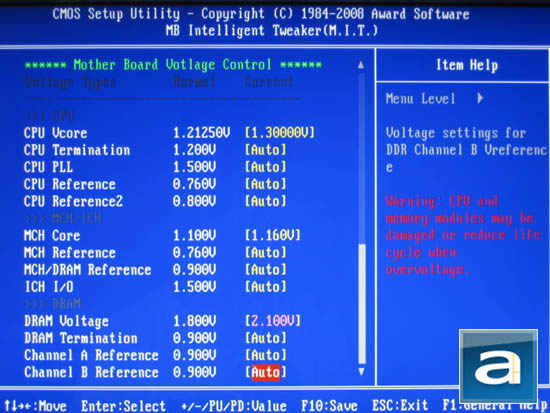
Task: Click highlighted Channel B Reference Auto
Action: [x=266, y=372]
